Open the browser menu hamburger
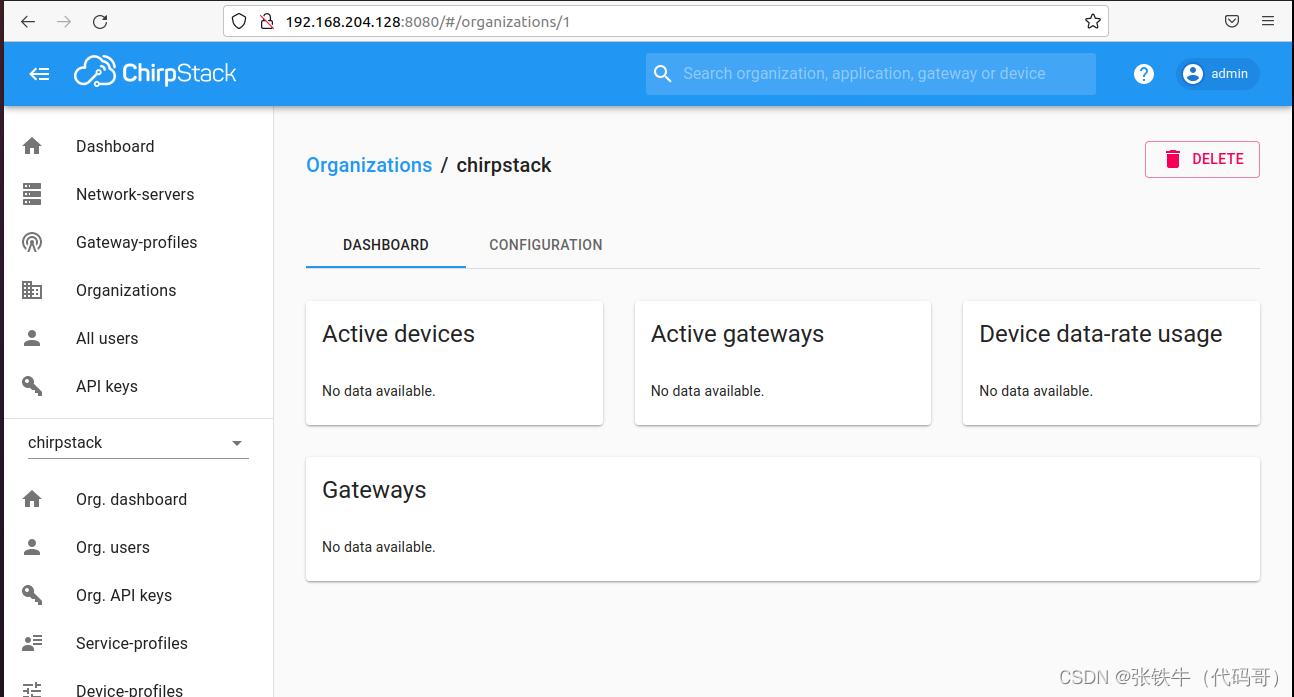Viewport: 1294px width, 697px height. pyautogui.click(x=1267, y=21)
